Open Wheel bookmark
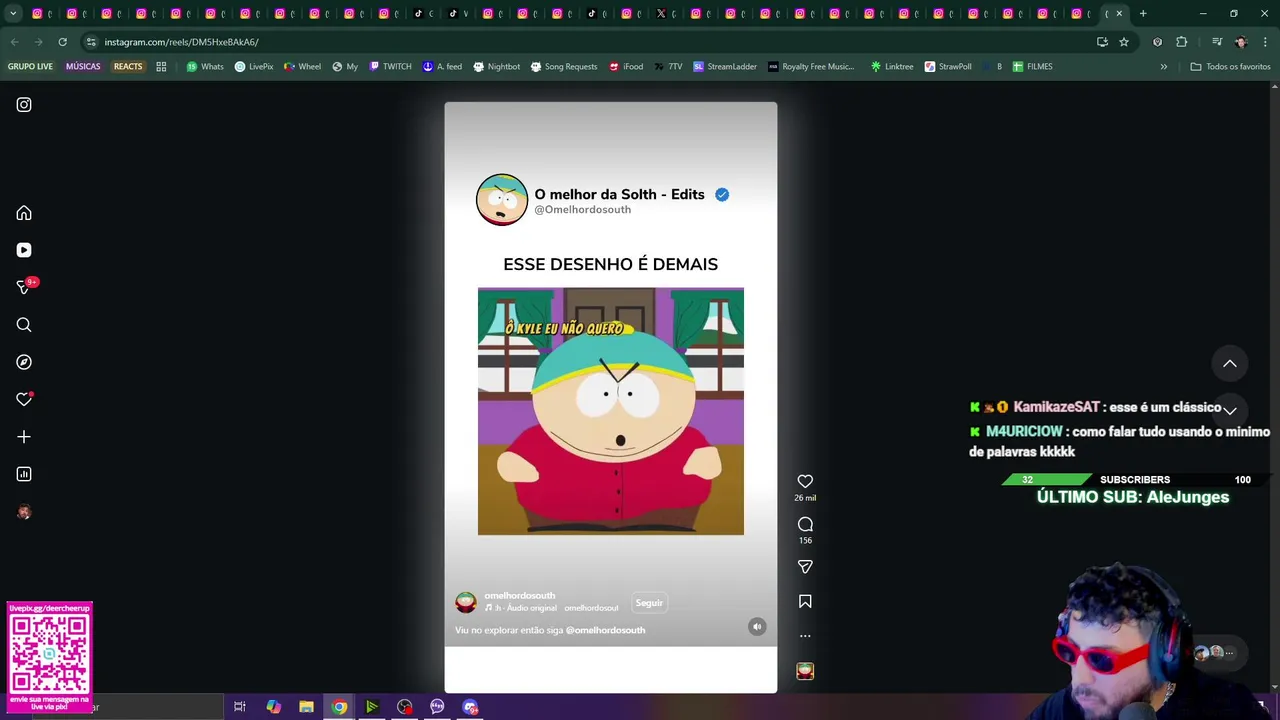The height and width of the screenshot is (720, 1280). pyautogui.click(x=303, y=67)
